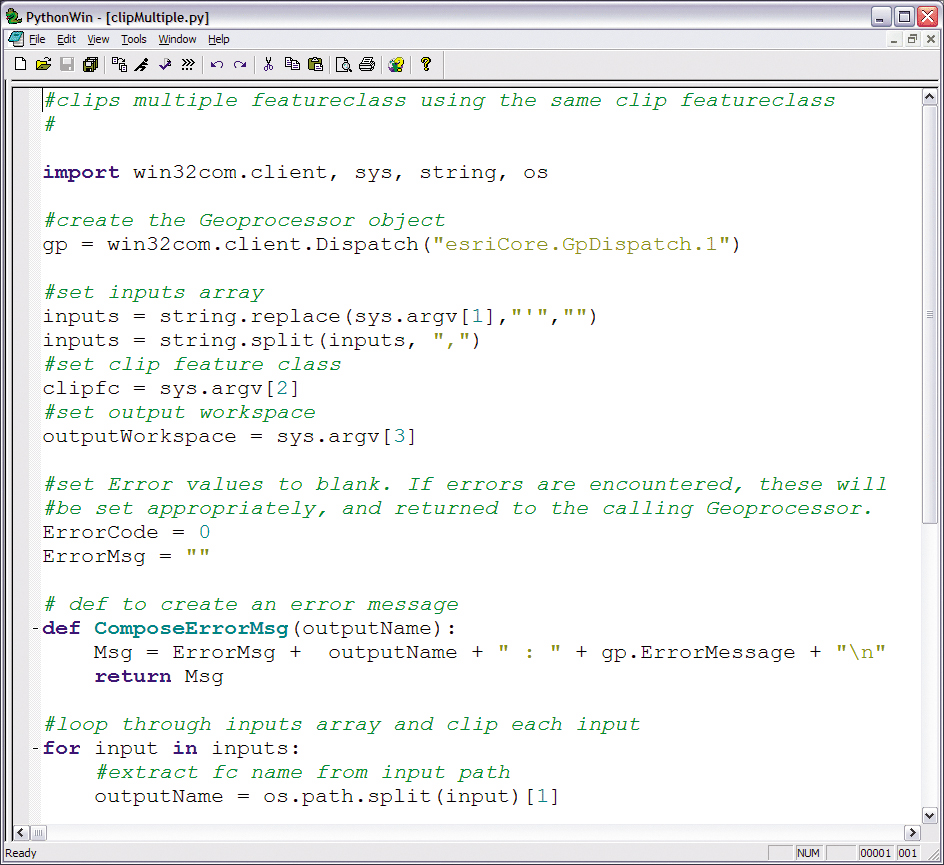Open the Edit menu

[x=66, y=39]
